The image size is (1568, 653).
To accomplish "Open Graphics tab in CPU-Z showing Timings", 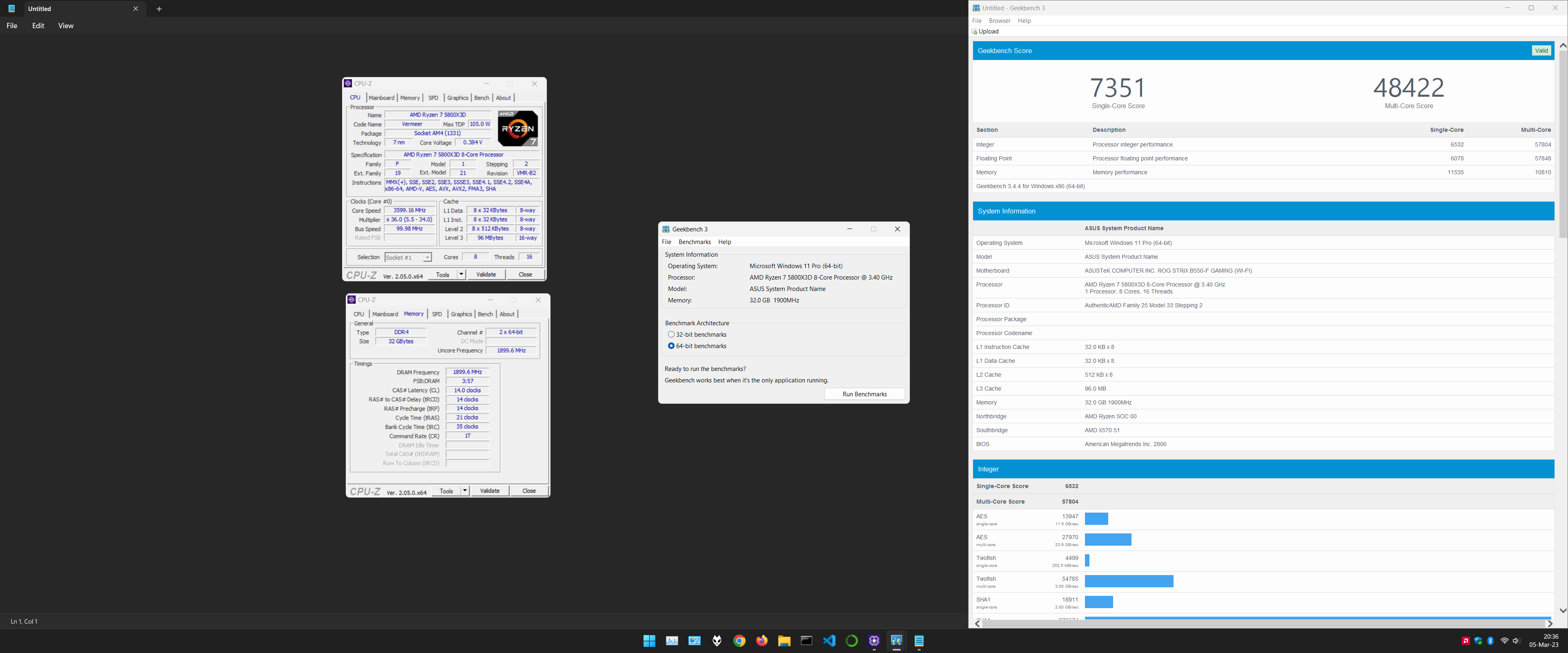I will click(x=461, y=315).
